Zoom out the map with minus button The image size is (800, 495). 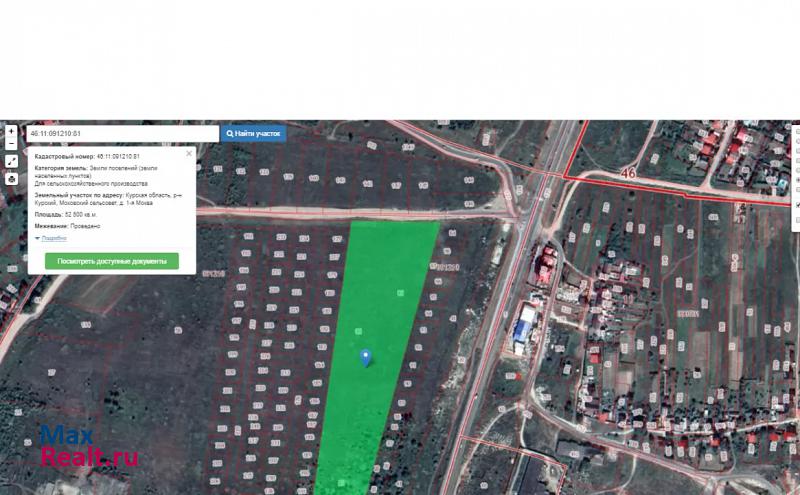11,144
